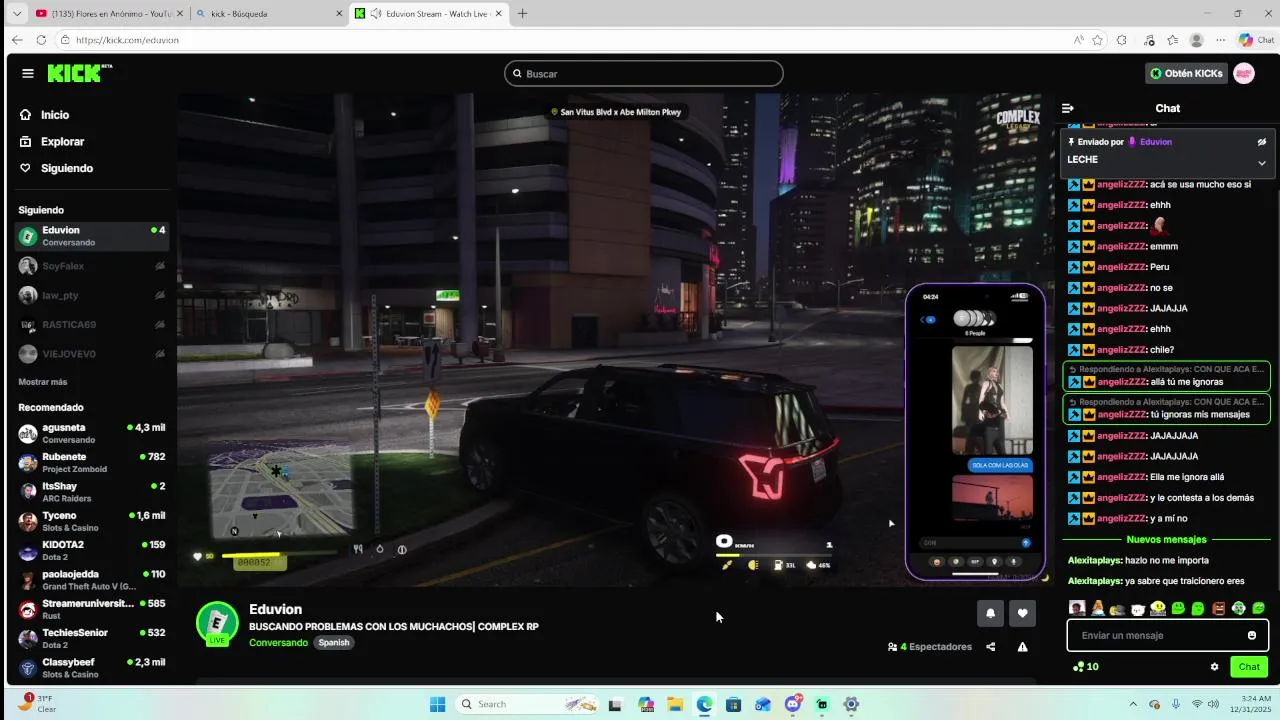This screenshot has height=720, width=1280.
Task: Show the 4 Espectadores viewer list
Action: (930, 647)
